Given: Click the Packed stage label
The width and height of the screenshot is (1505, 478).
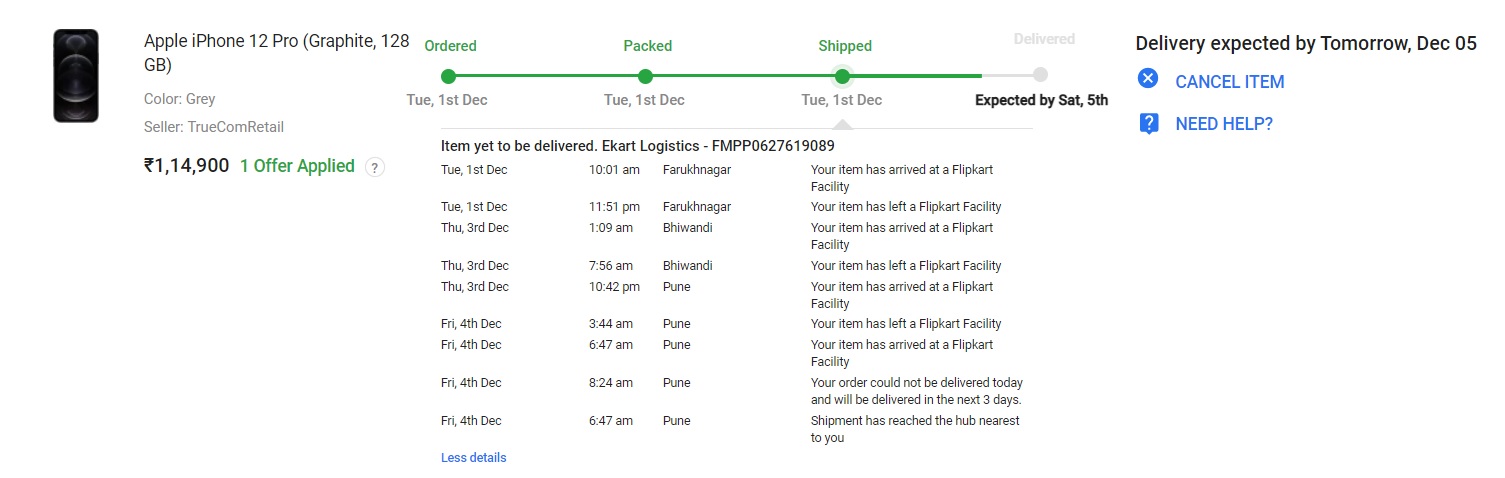Looking at the screenshot, I should [647, 46].
